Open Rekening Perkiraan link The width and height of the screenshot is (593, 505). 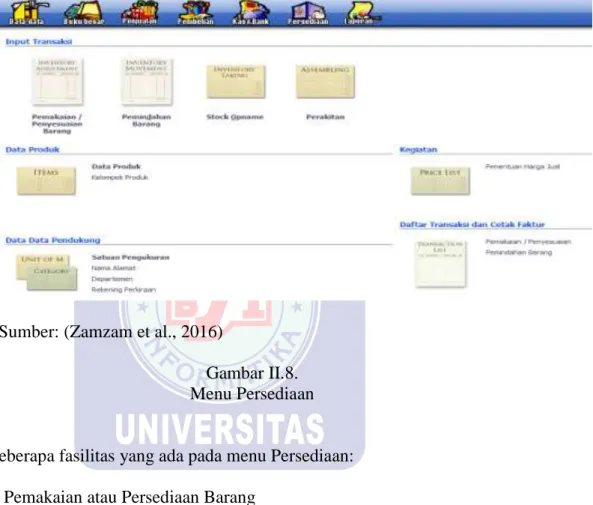point(124,290)
